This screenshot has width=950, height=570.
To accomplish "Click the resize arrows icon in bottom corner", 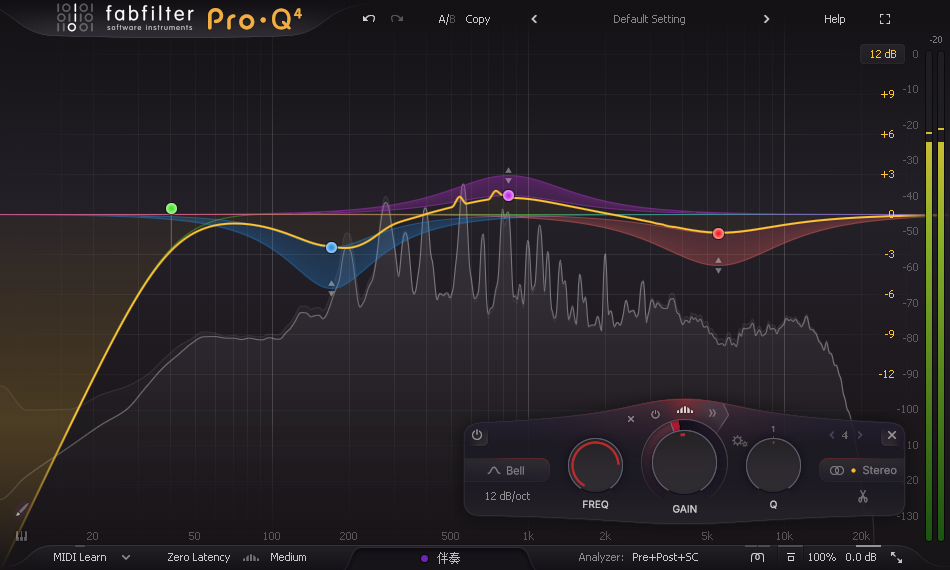I will 896,557.
